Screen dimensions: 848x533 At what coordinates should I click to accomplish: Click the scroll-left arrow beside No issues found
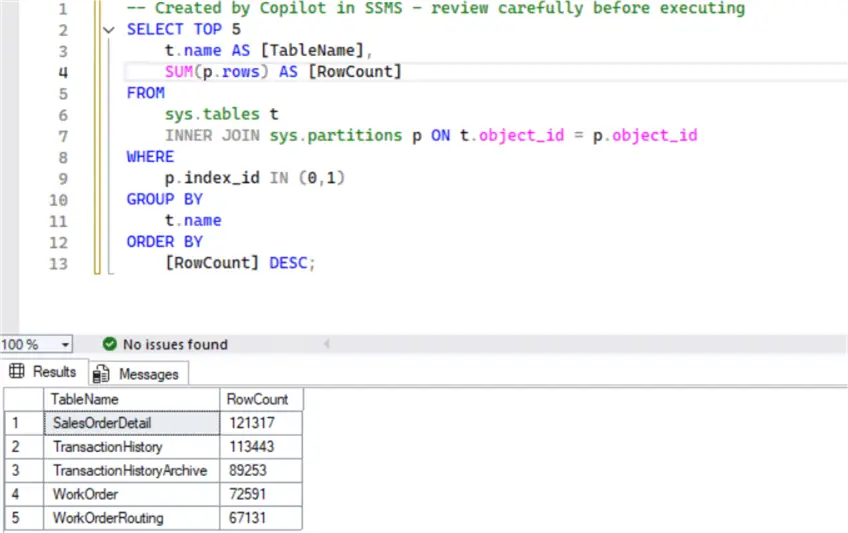coord(327,344)
